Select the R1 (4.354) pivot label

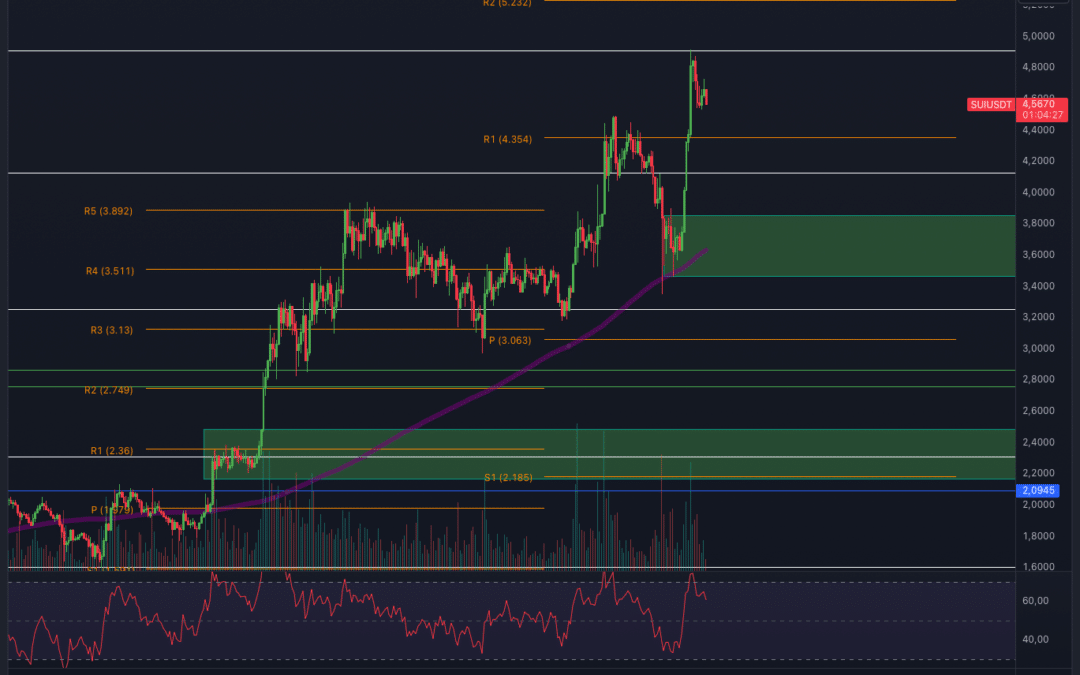pyautogui.click(x=508, y=139)
